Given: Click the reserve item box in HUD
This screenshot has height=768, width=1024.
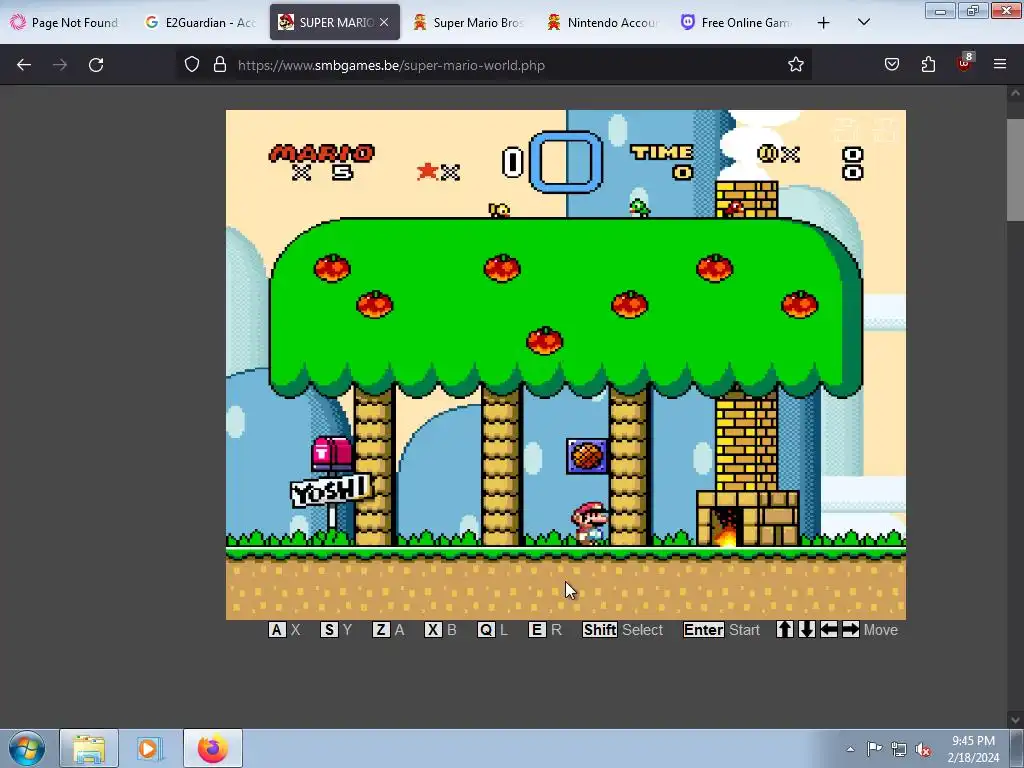Looking at the screenshot, I should pyautogui.click(x=566, y=162).
